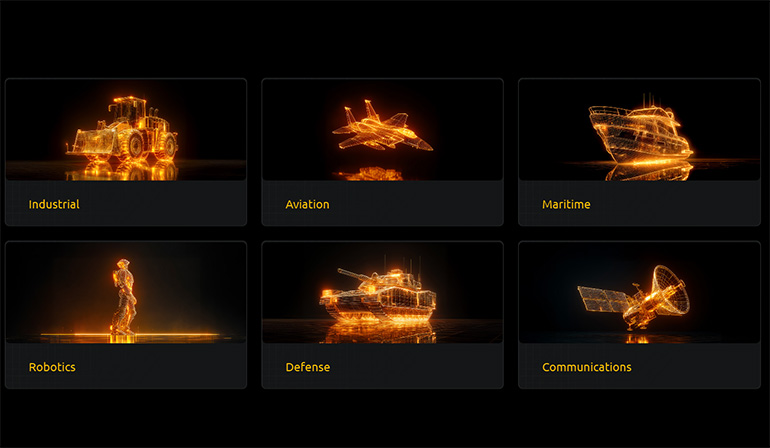Open the Maritime category label

[x=566, y=204]
